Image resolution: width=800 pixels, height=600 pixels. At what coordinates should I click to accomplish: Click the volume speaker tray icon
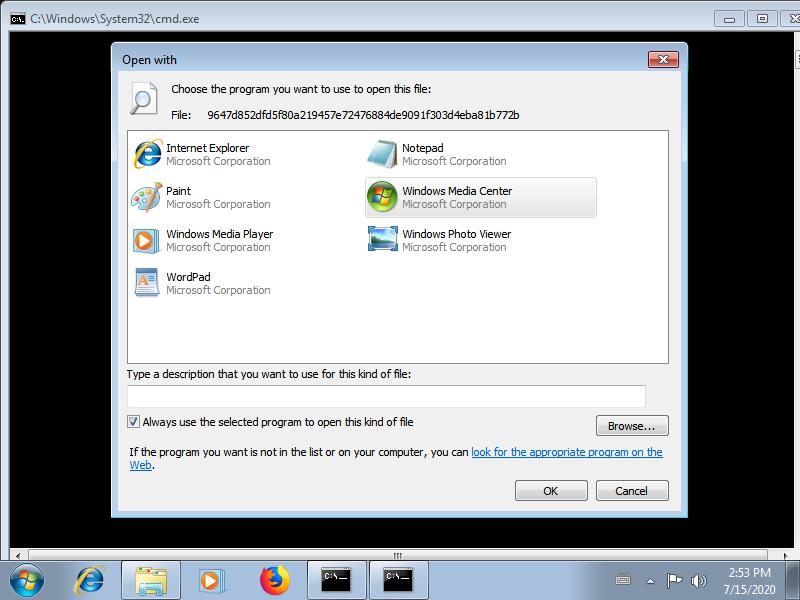point(698,581)
